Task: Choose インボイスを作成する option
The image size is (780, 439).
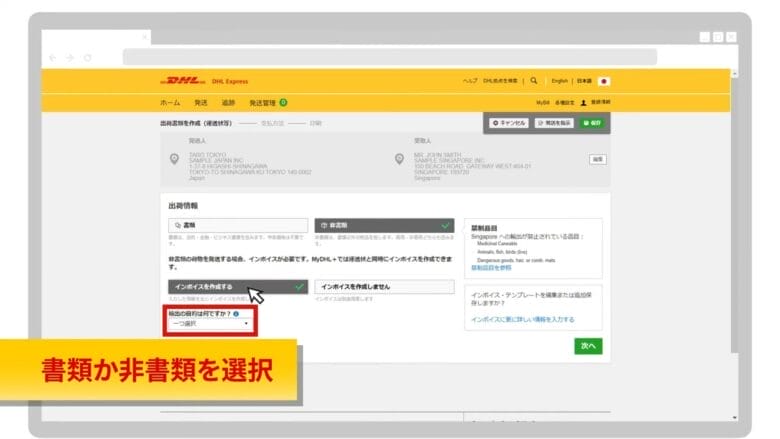Action: (238, 286)
